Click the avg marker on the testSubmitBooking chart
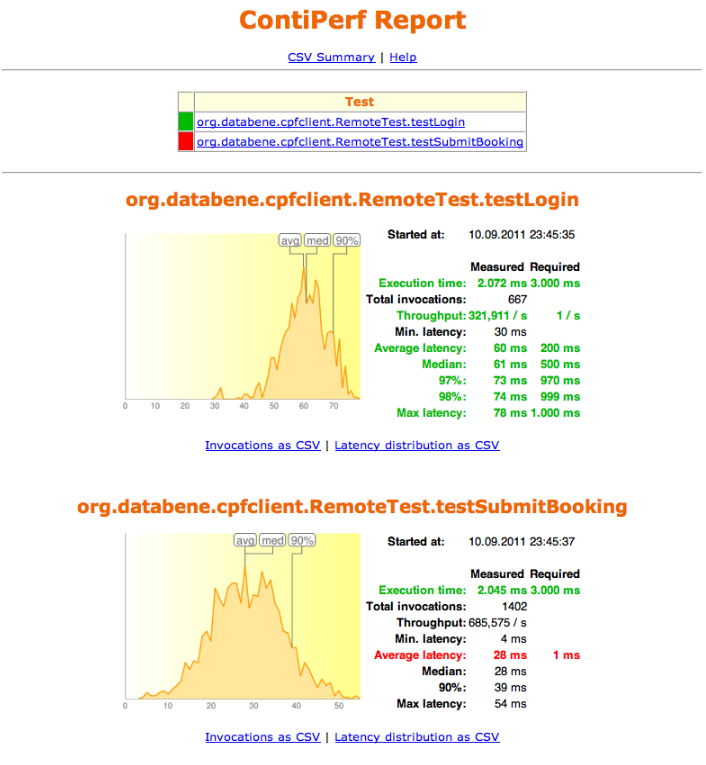 [245, 540]
